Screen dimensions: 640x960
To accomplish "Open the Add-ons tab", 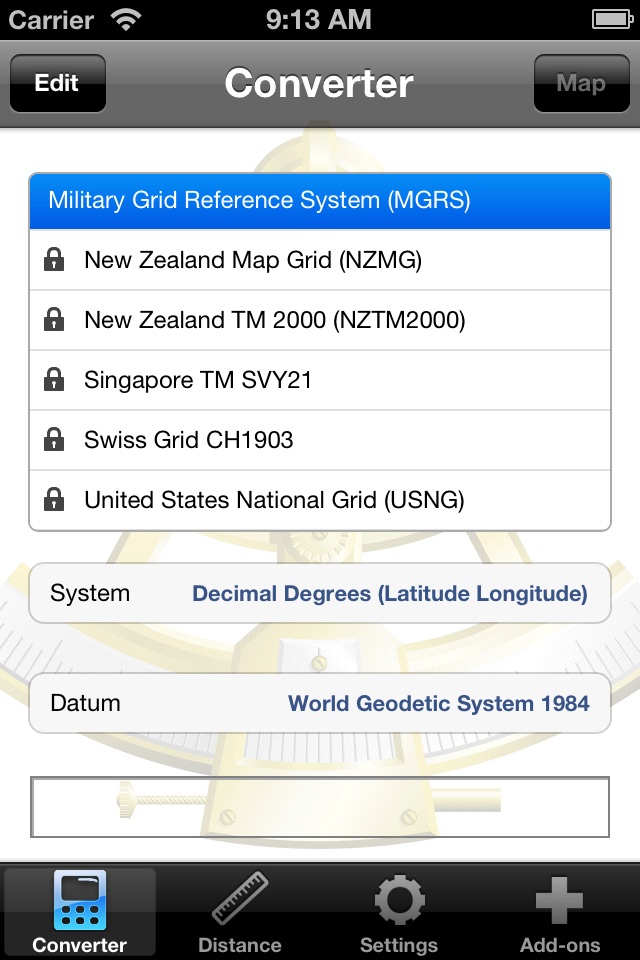I will coord(560,912).
